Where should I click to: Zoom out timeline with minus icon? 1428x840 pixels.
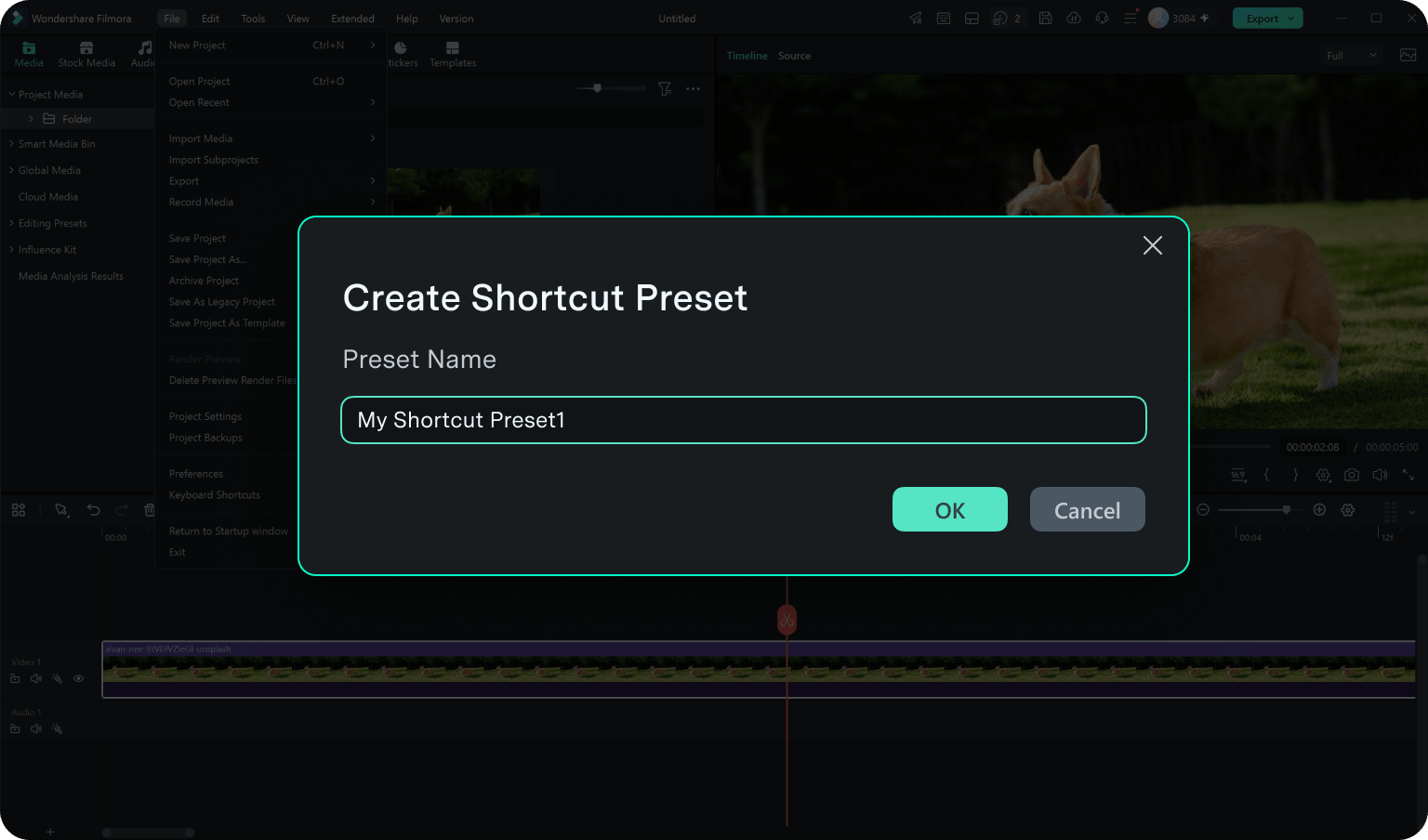(1203, 510)
